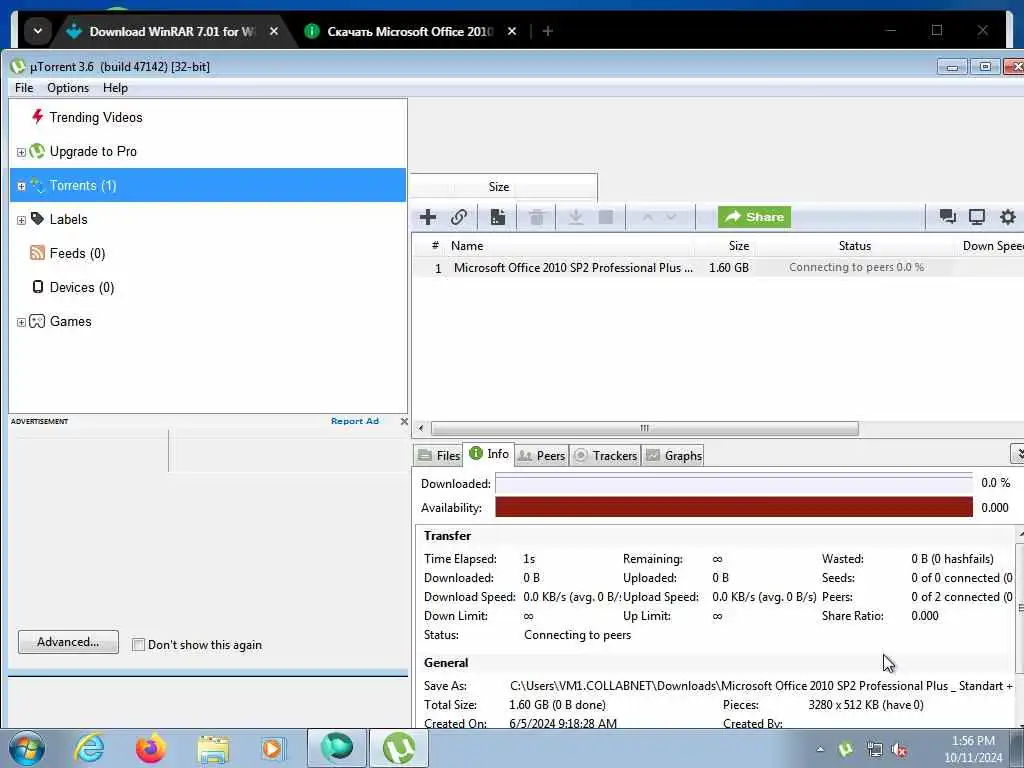
Task: Open Windows Media Player from taskbar
Action: (272, 749)
